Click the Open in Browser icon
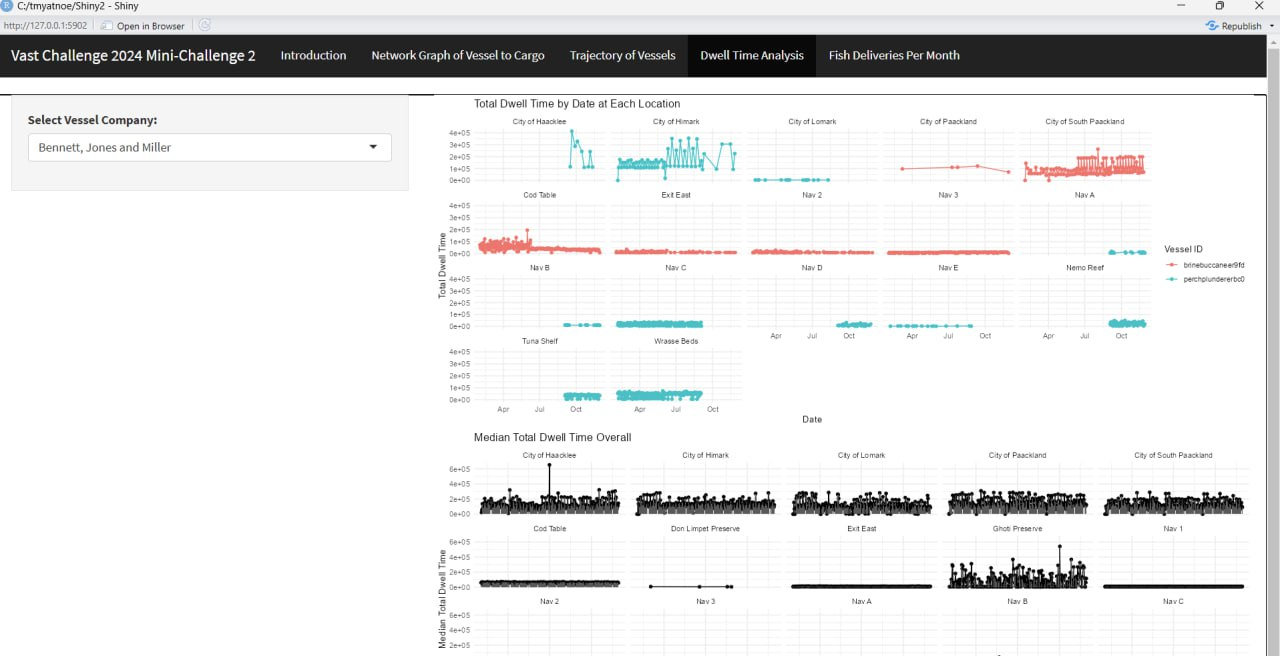Image resolution: width=1280 pixels, height=656 pixels. (x=107, y=26)
